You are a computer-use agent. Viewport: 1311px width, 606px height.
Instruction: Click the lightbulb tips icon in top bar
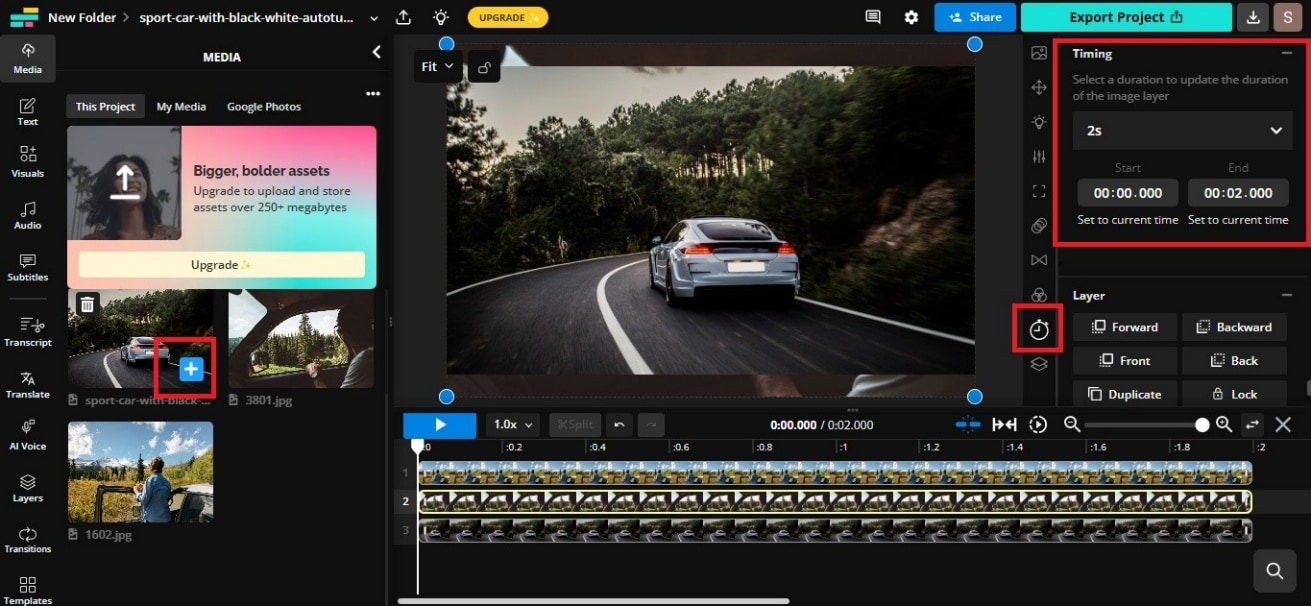(x=440, y=17)
